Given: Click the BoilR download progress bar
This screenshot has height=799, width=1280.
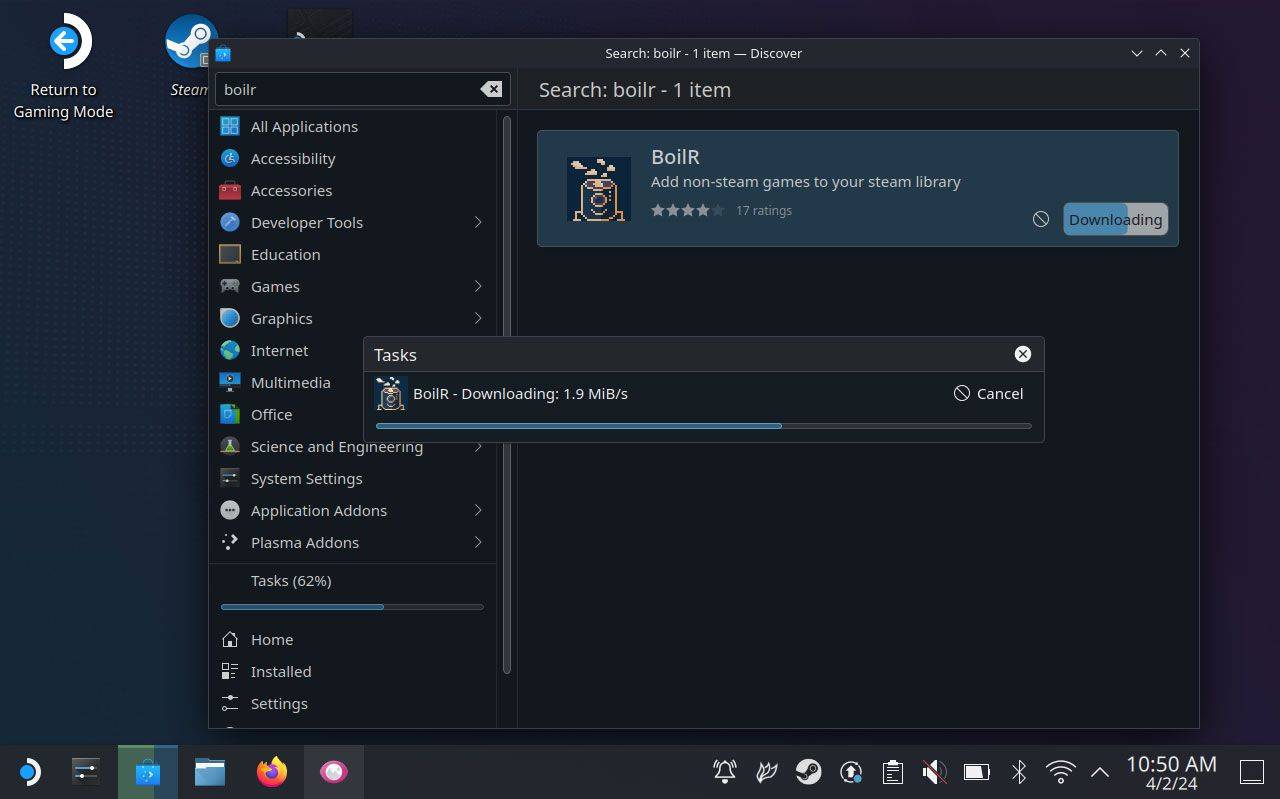Looking at the screenshot, I should point(703,426).
